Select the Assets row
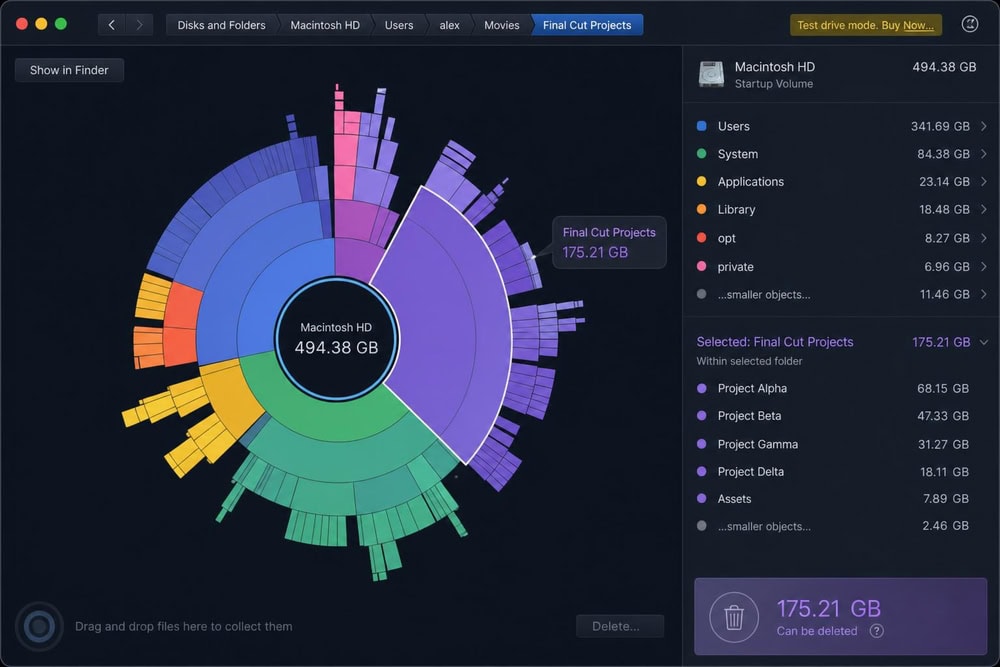This screenshot has height=667, width=1000. (x=842, y=499)
